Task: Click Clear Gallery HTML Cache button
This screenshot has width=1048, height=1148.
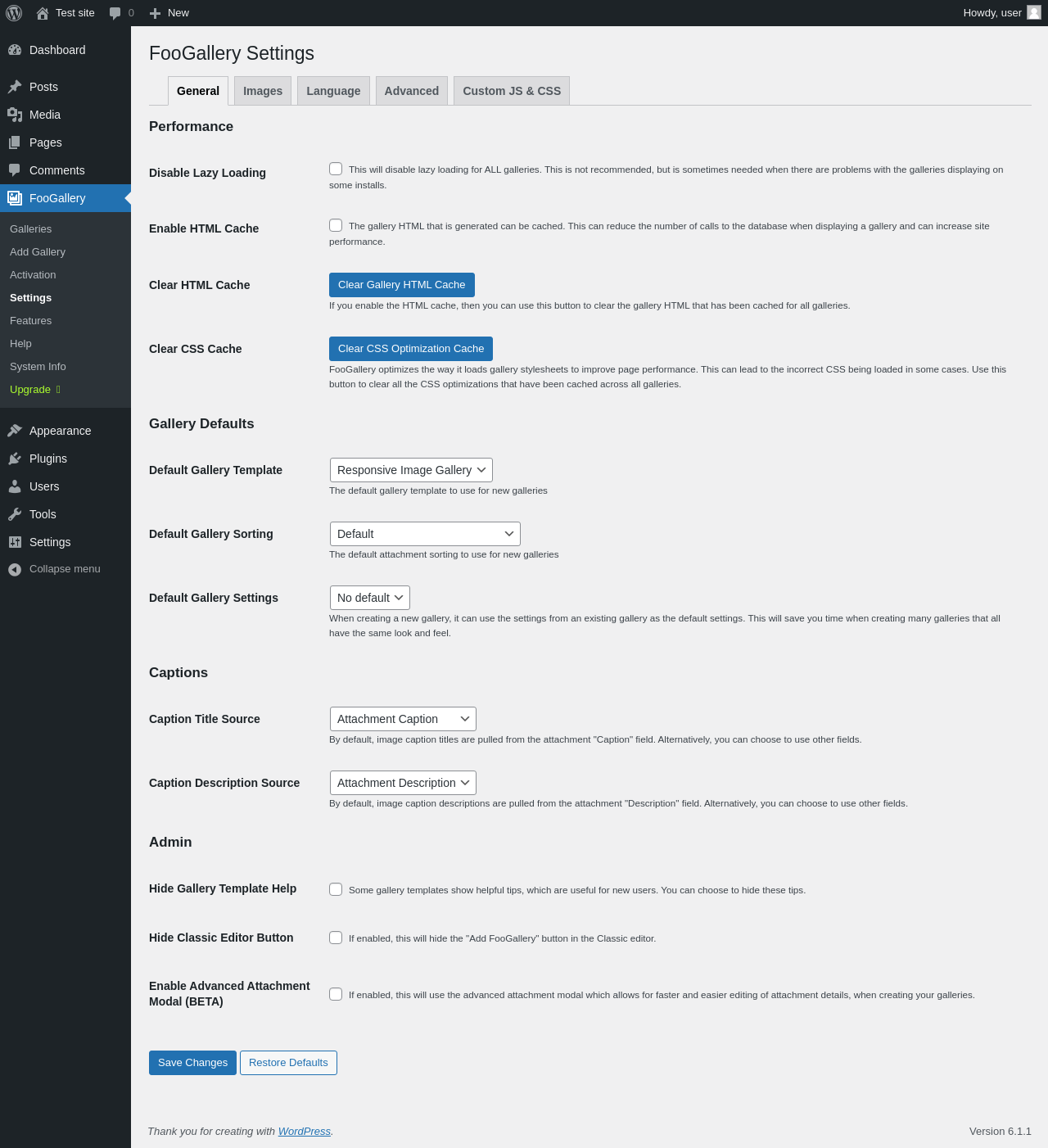Action: point(402,285)
